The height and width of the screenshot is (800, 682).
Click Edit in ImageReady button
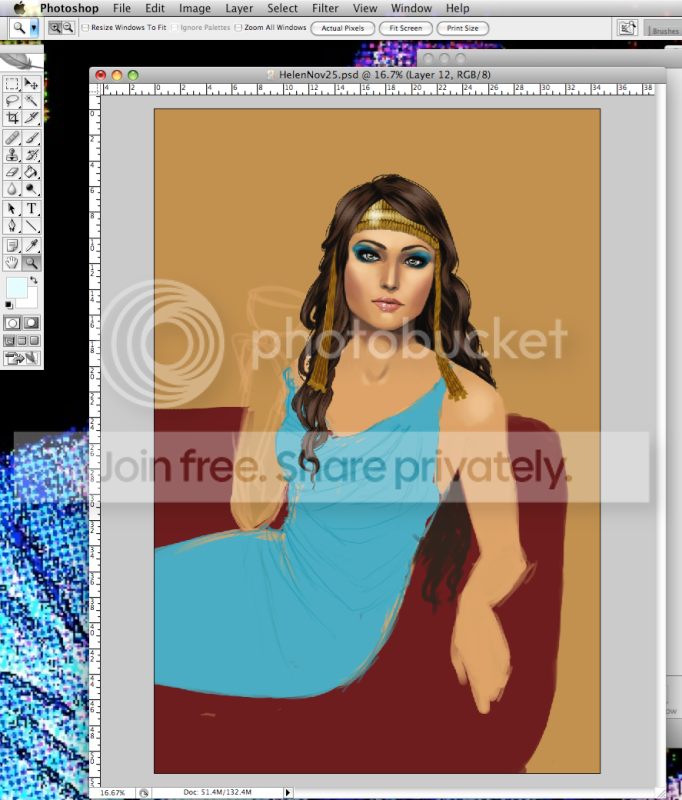[21, 358]
